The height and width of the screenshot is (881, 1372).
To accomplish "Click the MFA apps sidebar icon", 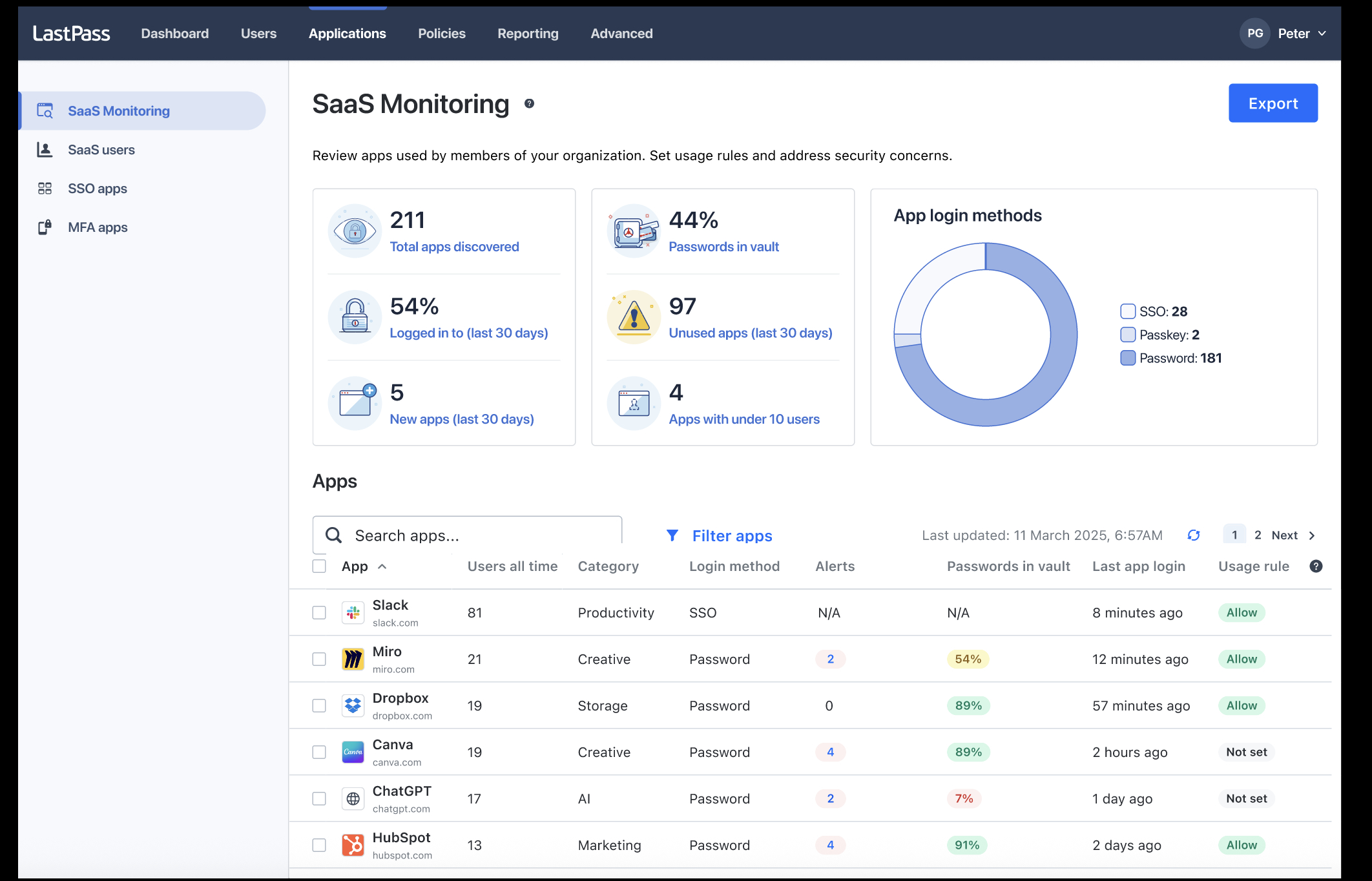I will coord(45,227).
